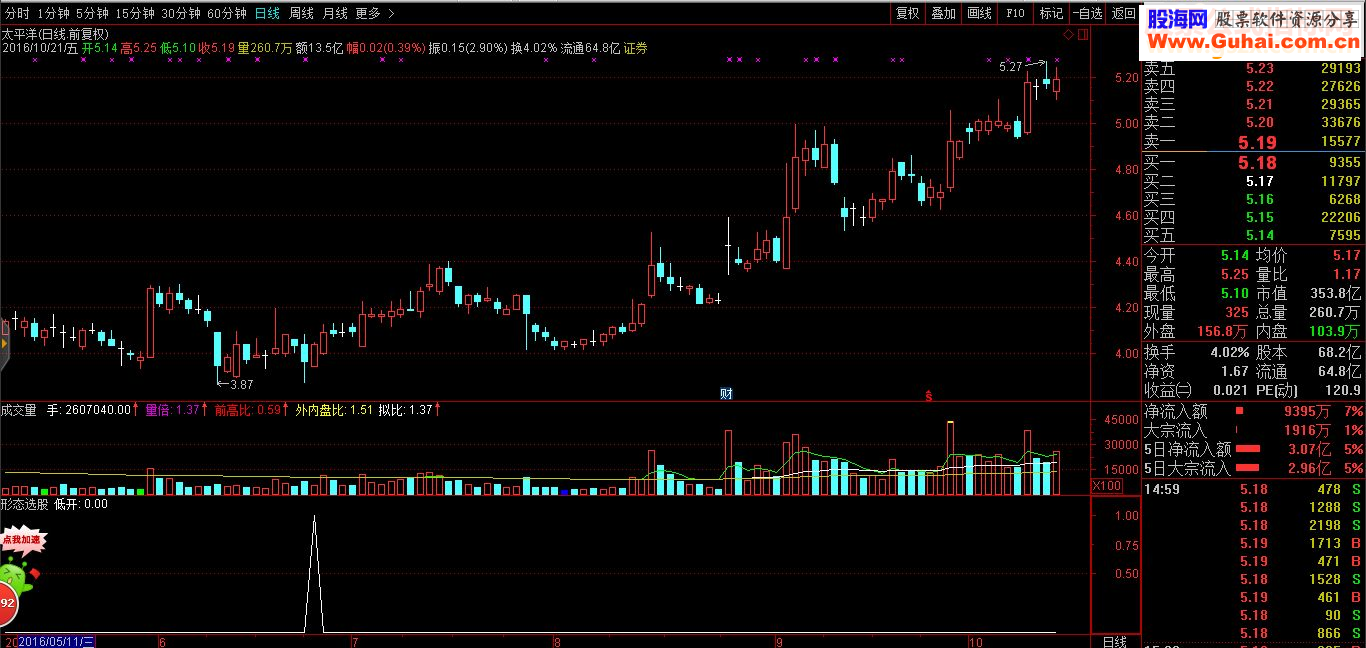Click the 前高比: 0.59 indicator value
The height and width of the screenshot is (648, 1366).
(248, 409)
